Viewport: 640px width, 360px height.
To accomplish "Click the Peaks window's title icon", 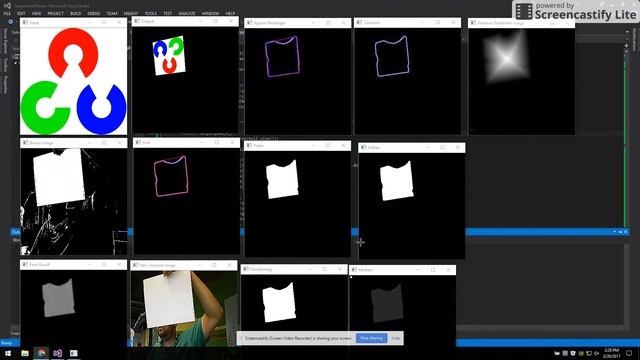I will click(x=249, y=145).
